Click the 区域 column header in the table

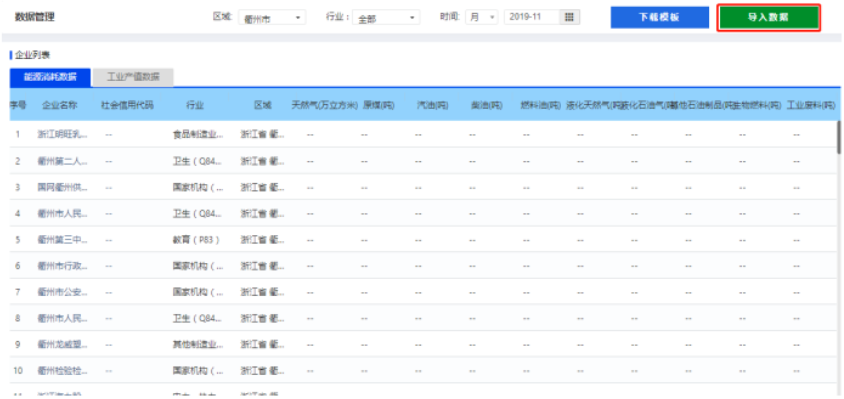click(x=263, y=105)
